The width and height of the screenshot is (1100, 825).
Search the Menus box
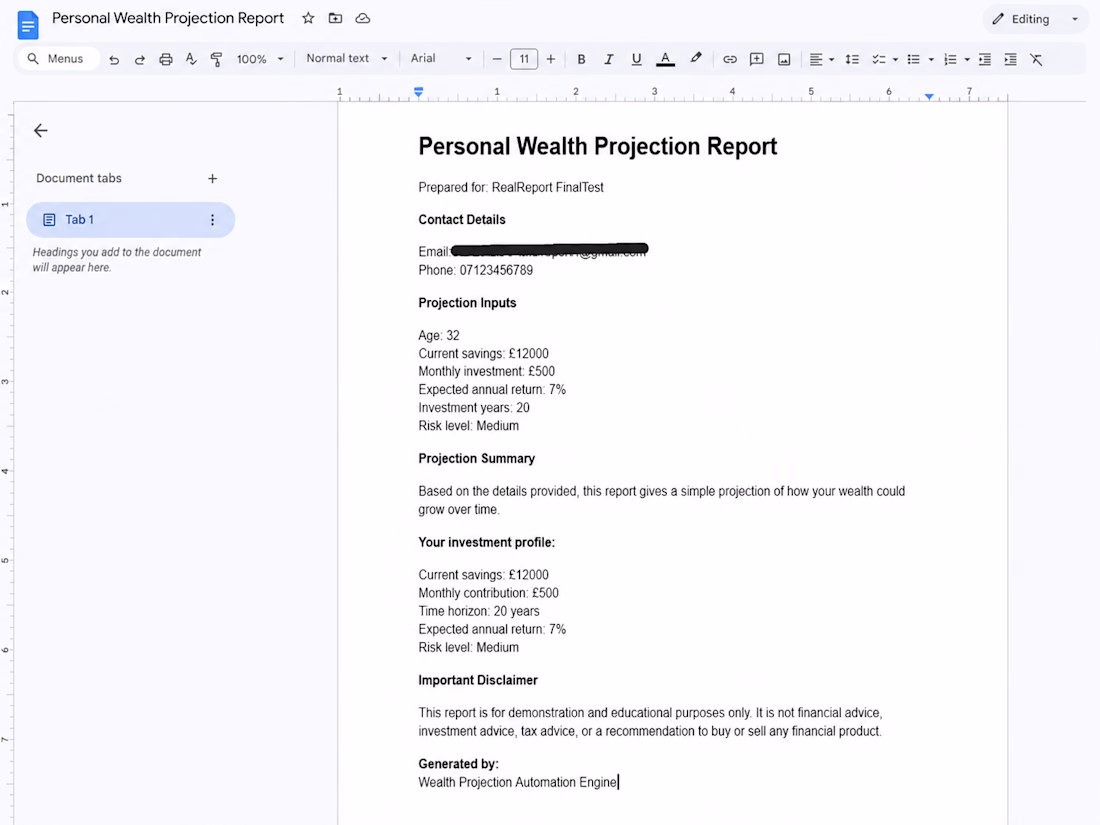58,59
